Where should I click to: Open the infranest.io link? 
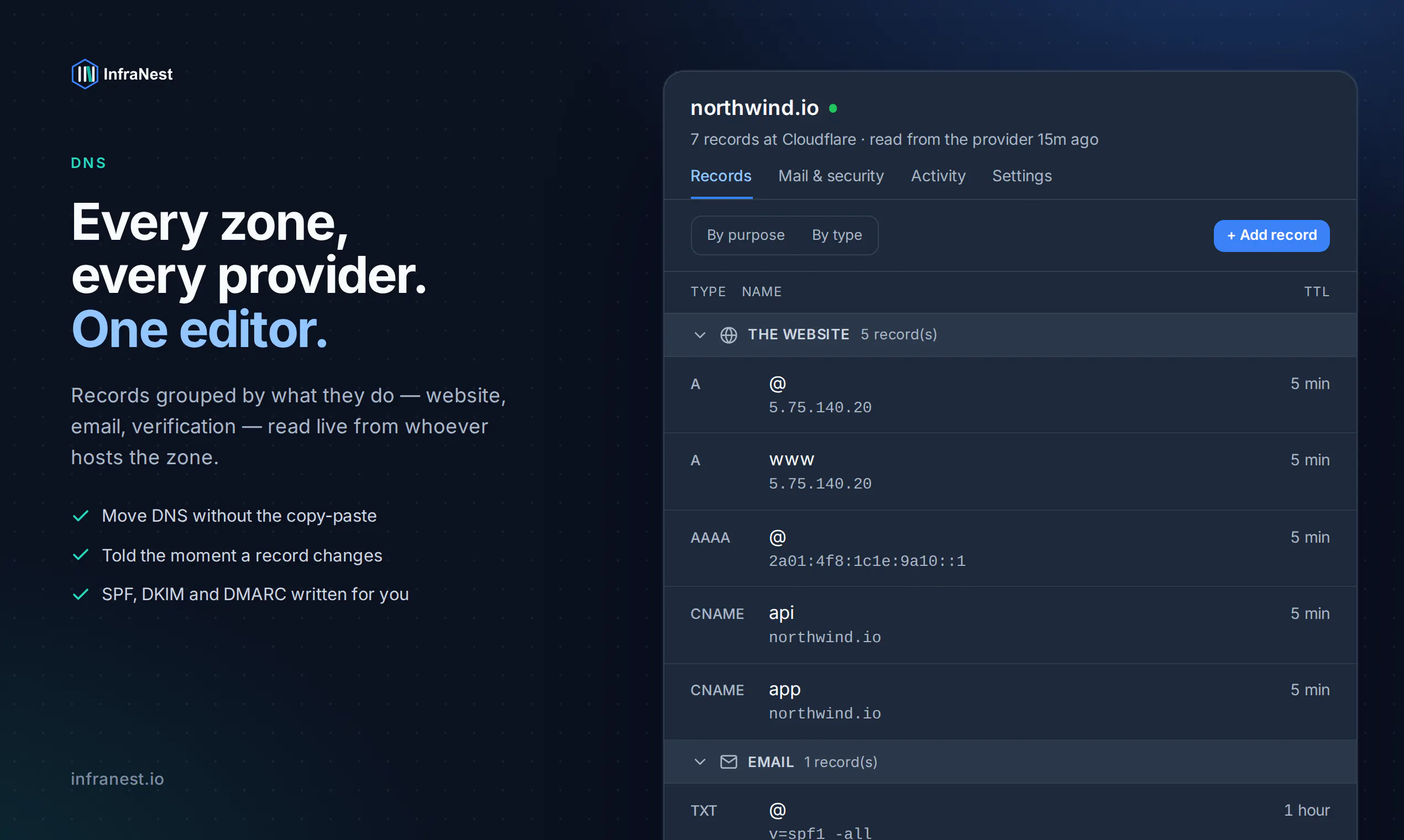117,779
